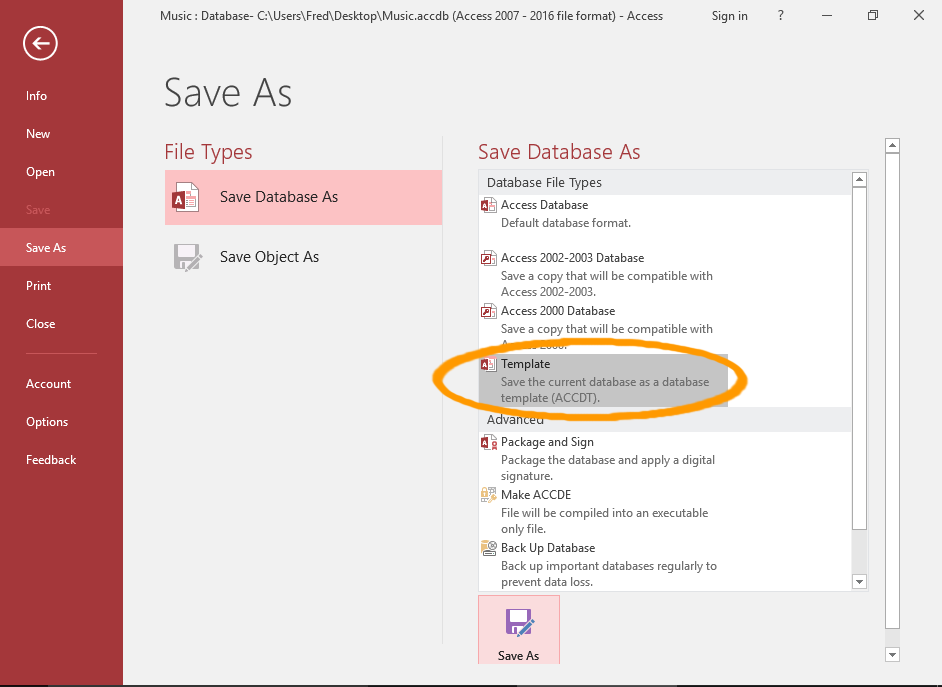Click the Back Up Database icon

point(488,548)
